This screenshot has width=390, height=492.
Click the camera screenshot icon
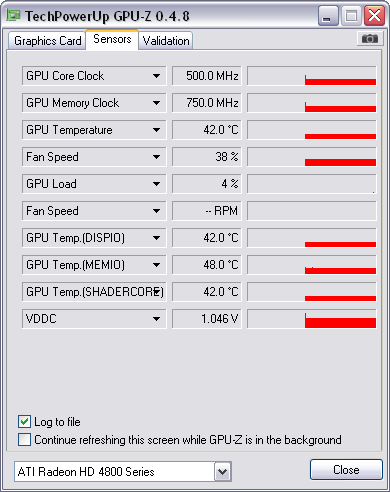pyautogui.click(x=369, y=39)
